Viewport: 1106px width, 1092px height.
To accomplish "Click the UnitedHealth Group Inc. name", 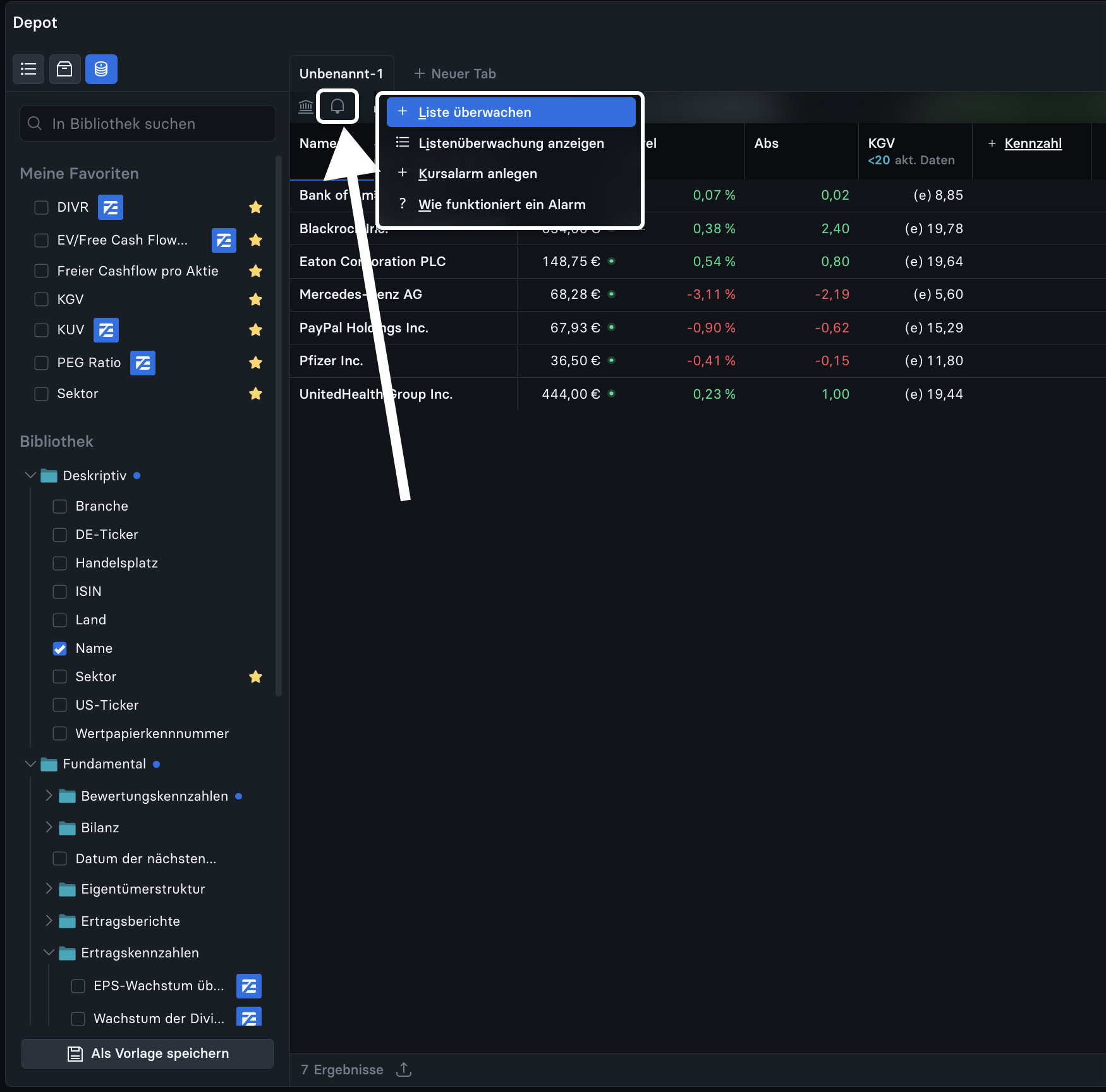I will point(376,394).
